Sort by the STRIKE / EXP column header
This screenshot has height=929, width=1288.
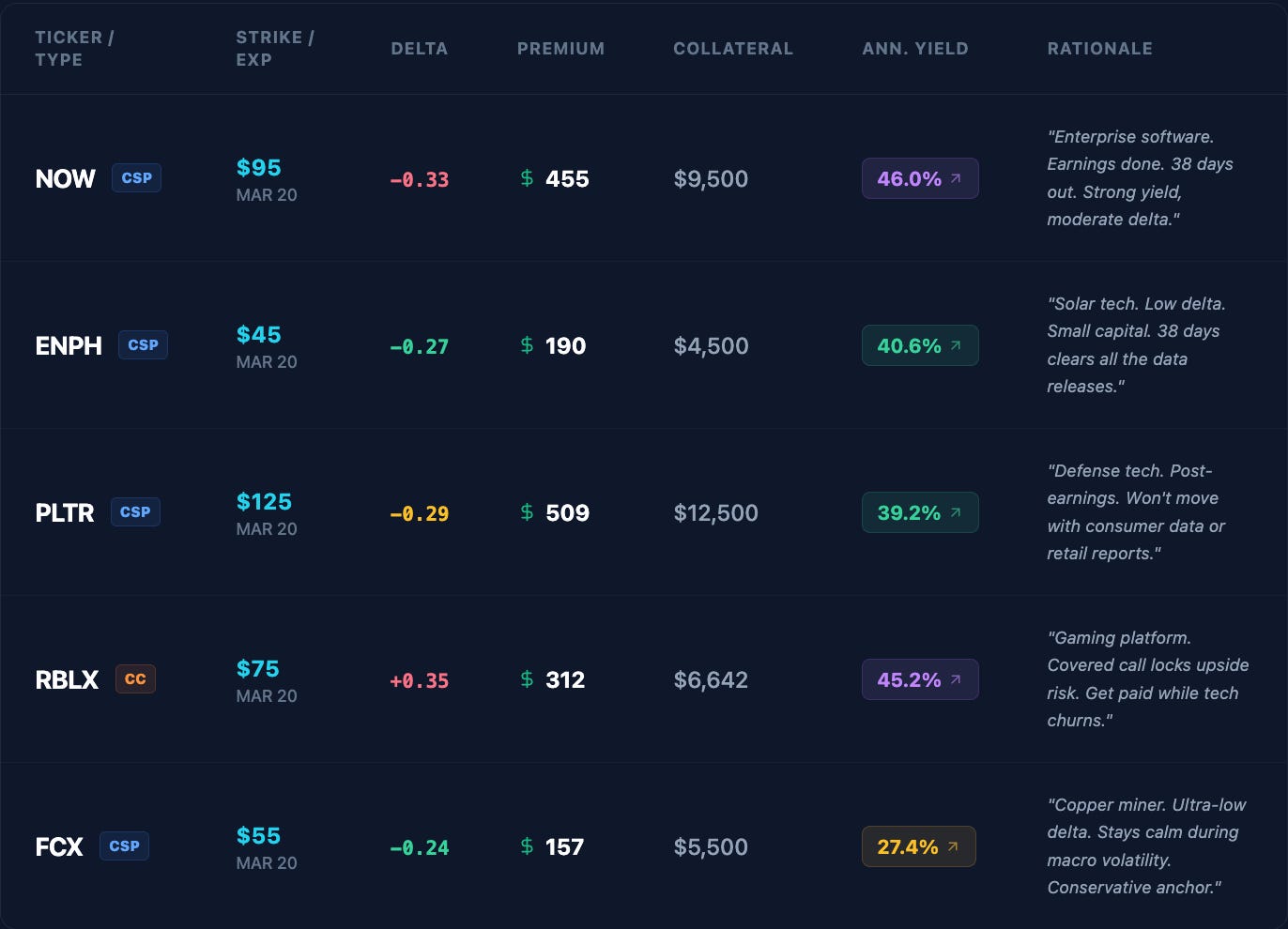[x=275, y=49]
